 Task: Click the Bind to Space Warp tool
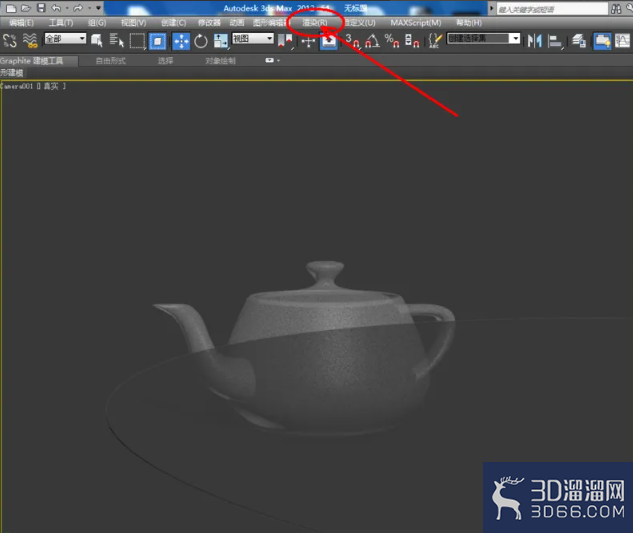[x=30, y=40]
